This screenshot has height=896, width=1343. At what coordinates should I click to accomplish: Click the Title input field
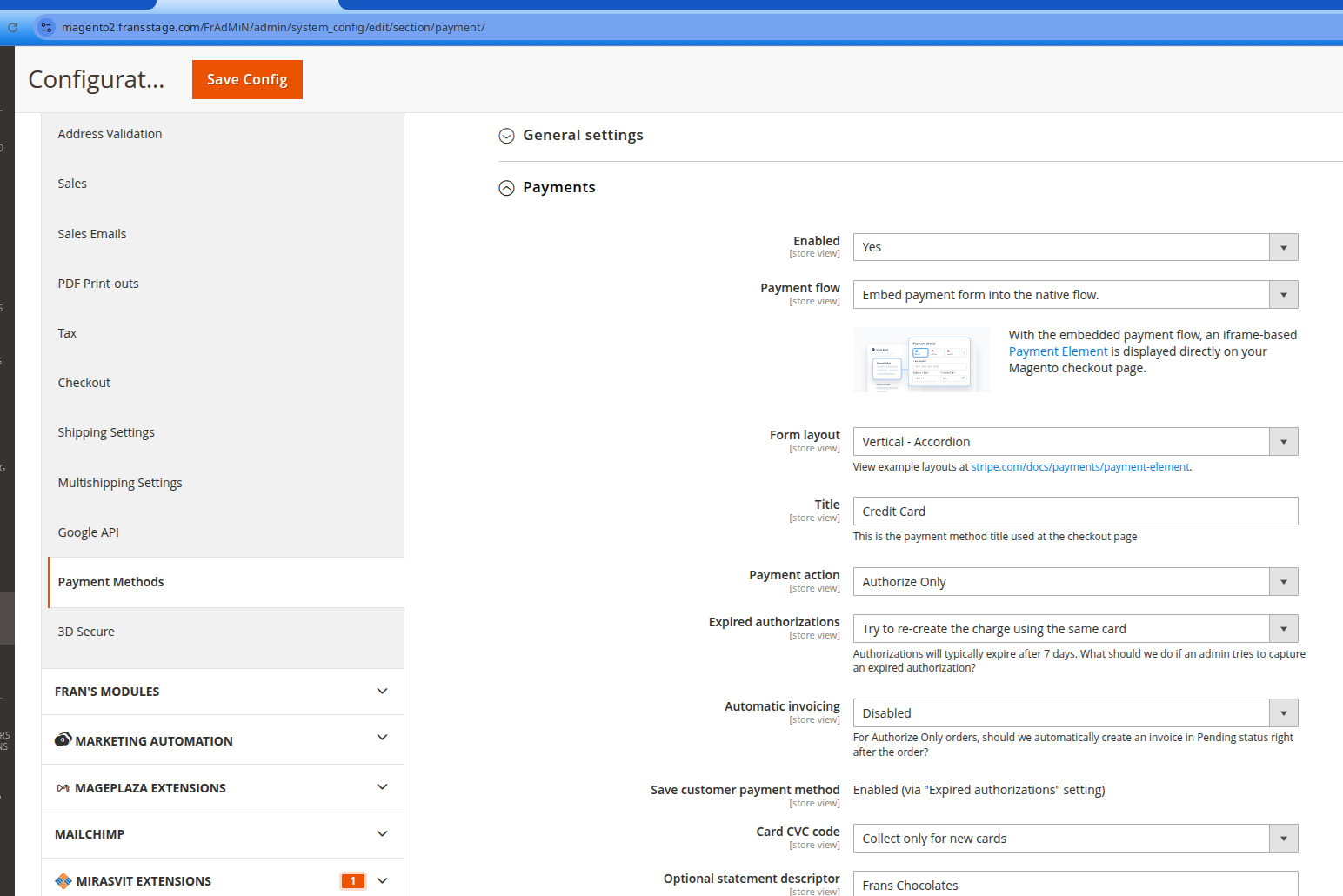click(1074, 512)
